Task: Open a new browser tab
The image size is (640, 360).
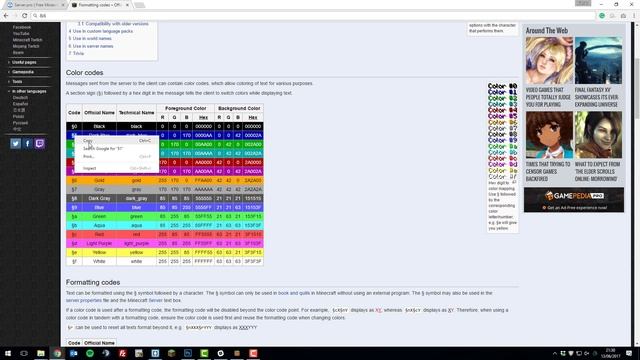Action: 140,5
